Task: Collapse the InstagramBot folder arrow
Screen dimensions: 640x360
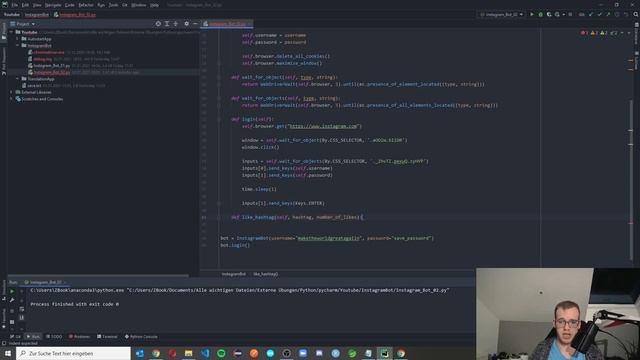Action: [x=18, y=45]
